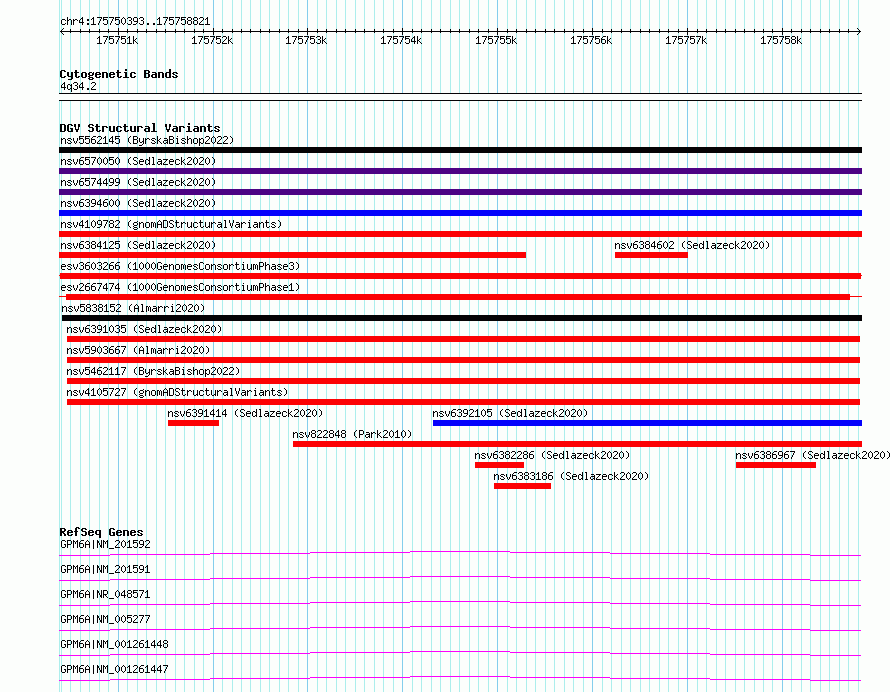Click the nsv6394600 (Sedlazeck2020) label
This screenshot has width=890, height=692.
(138, 203)
